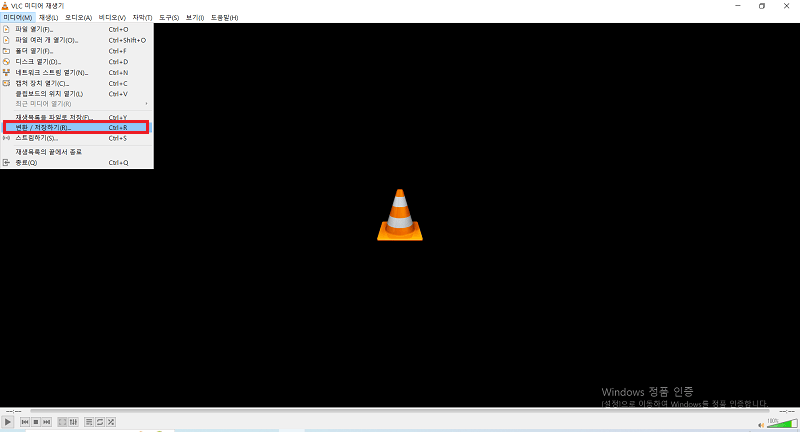
Task: Toggle 재생목록의 끝에서 종료 option
Action: click(x=77, y=152)
